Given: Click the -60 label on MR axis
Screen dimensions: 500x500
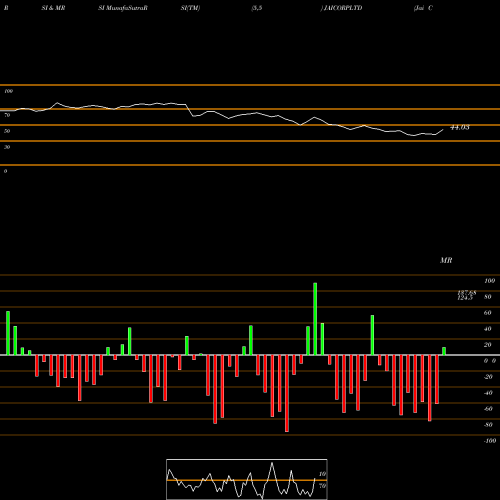Looking at the screenshot, I should (x=488, y=409).
